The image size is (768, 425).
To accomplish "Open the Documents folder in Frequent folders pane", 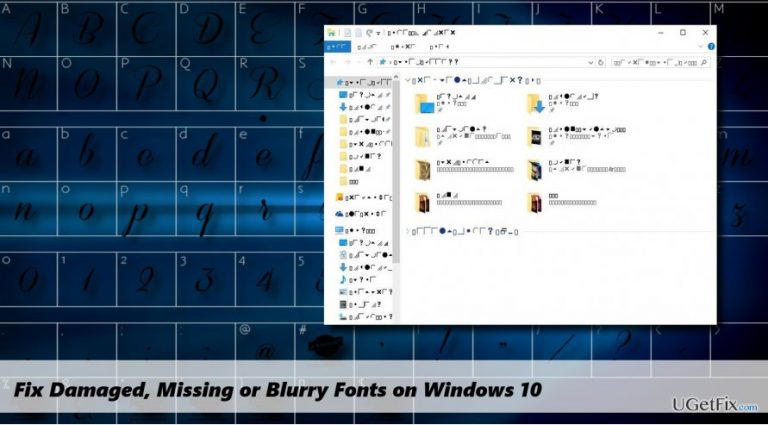I will (462, 137).
